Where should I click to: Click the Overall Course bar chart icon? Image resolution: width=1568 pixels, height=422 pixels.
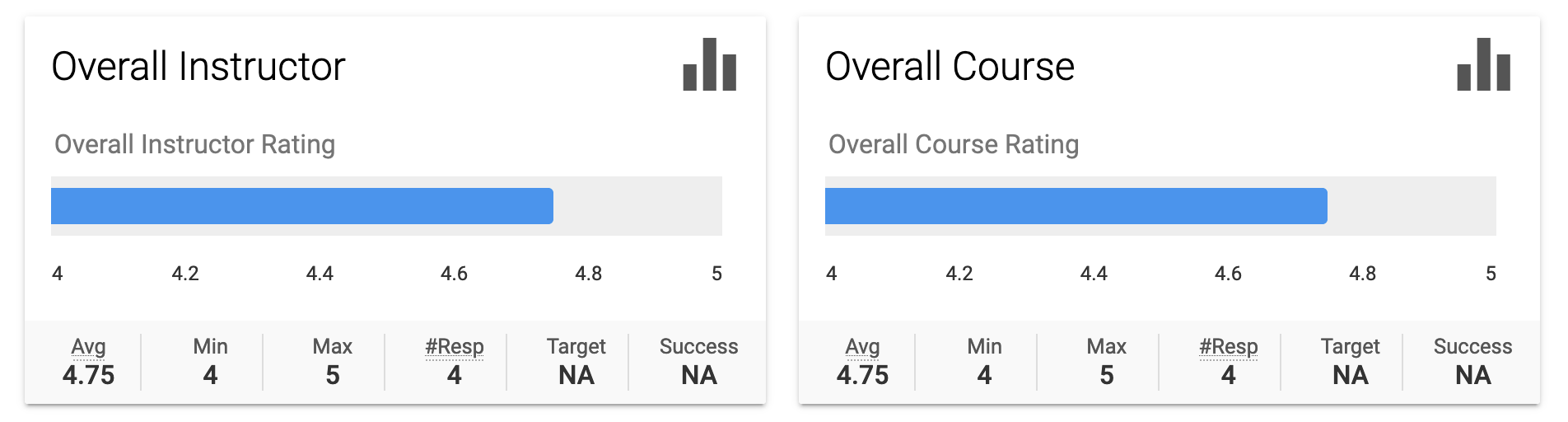pos(1483,65)
